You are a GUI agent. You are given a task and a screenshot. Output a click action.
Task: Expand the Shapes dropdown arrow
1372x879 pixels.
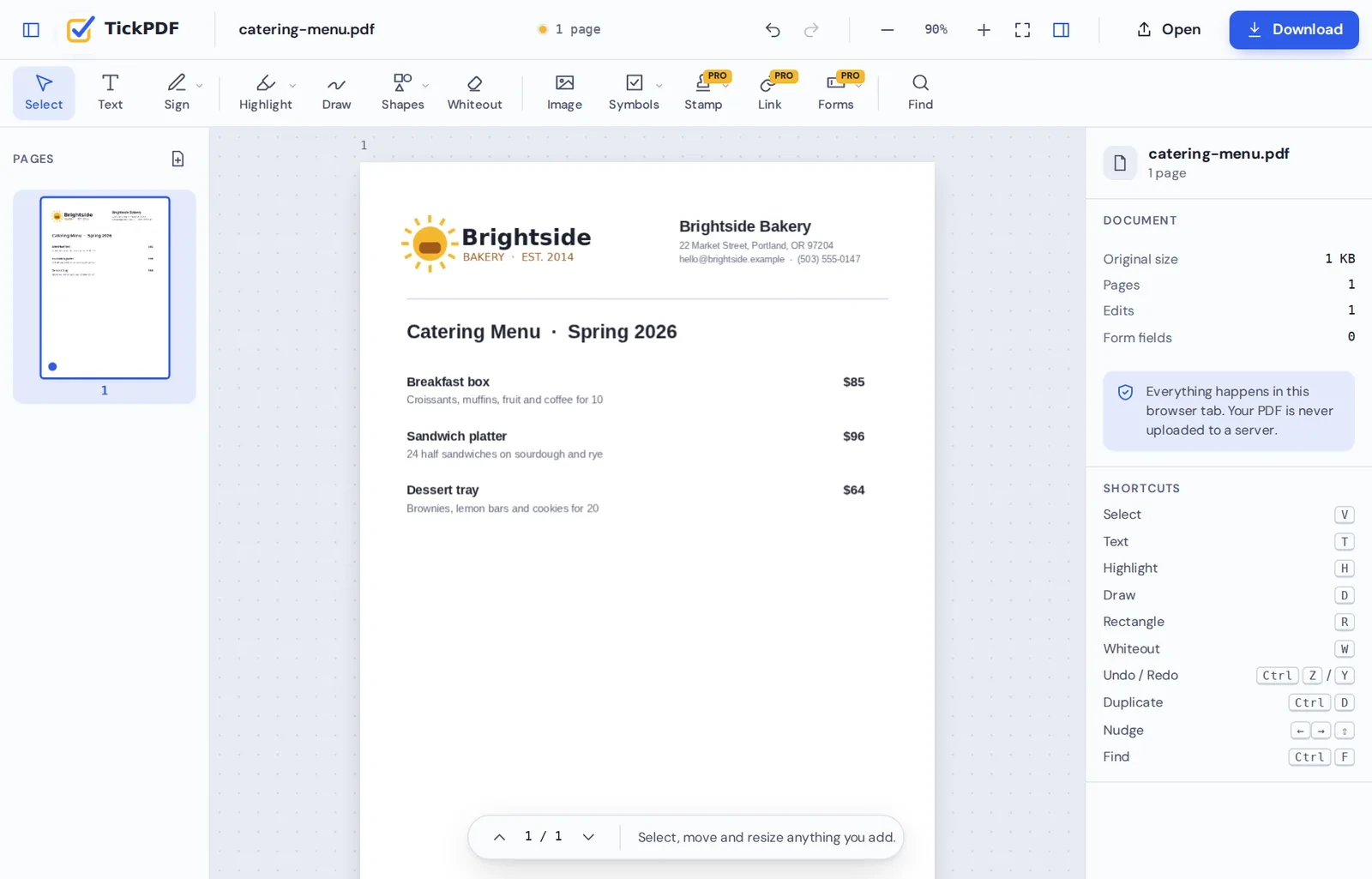(x=426, y=86)
